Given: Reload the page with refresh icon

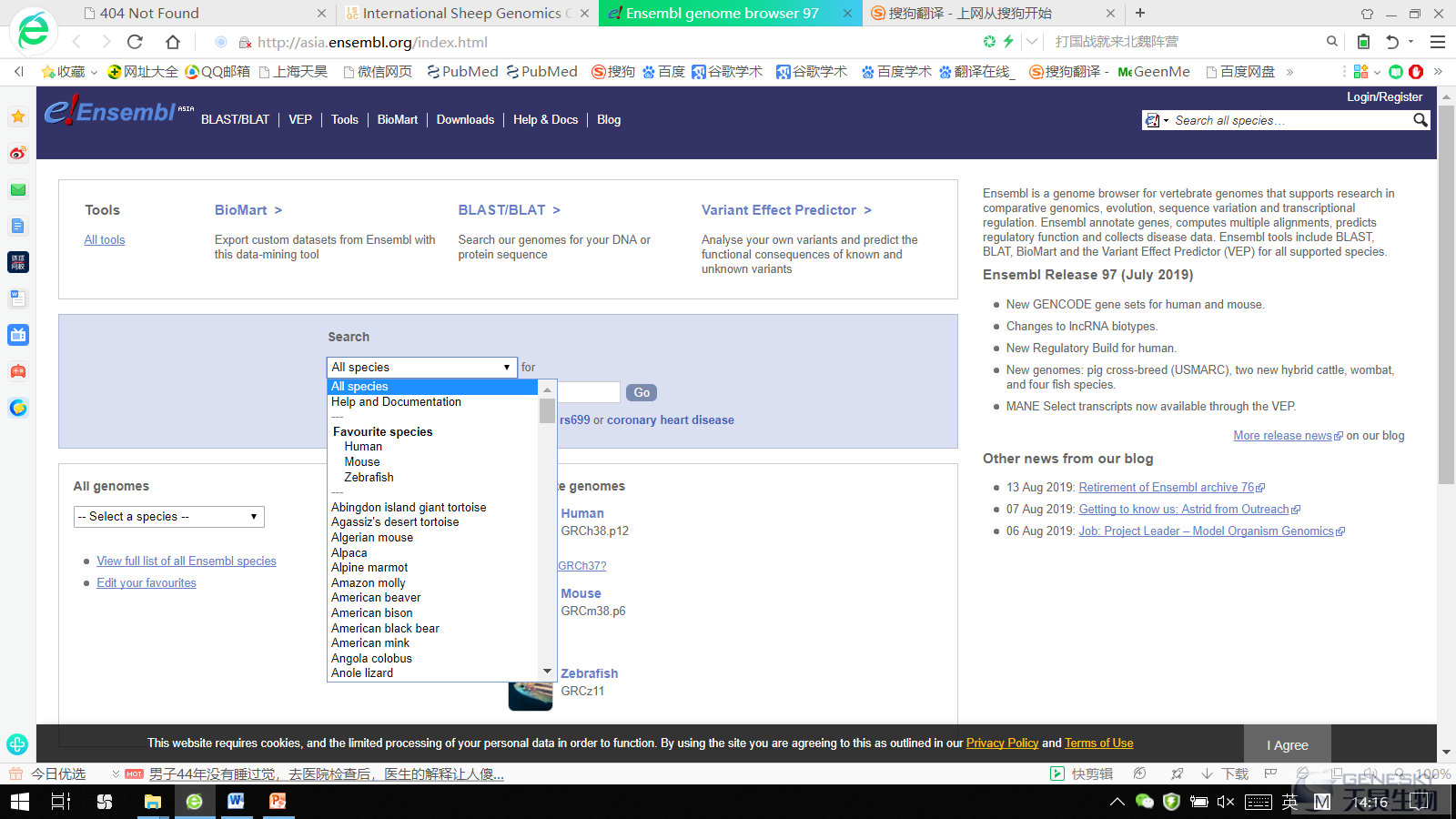Looking at the screenshot, I should click(135, 42).
